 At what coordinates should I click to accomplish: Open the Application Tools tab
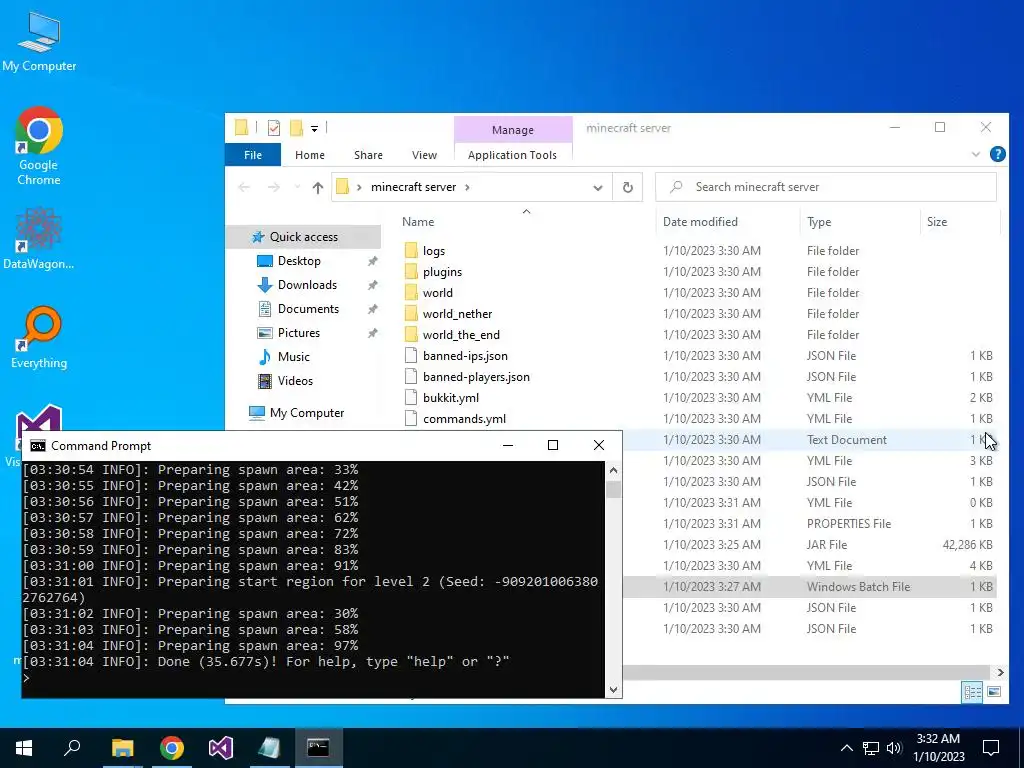click(512, 155)
